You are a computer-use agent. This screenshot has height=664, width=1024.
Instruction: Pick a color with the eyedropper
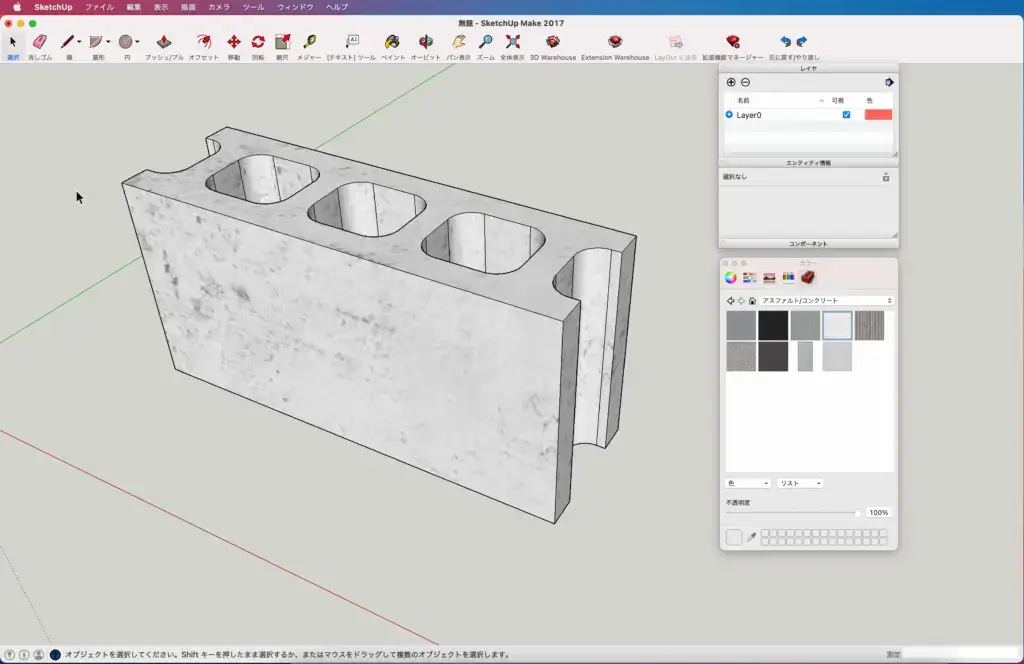752,537
